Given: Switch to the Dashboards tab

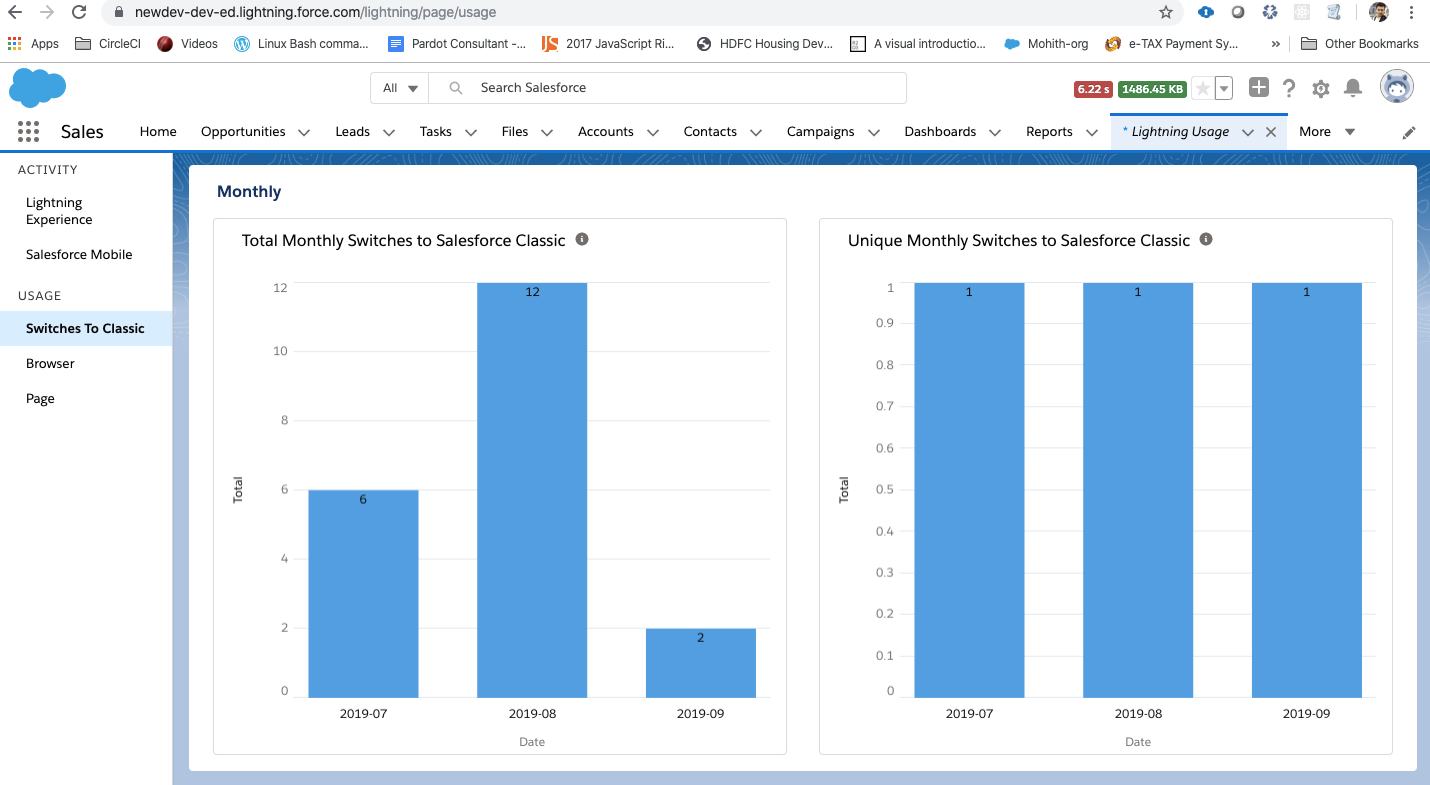Looking at the screenshot, I should point(940,131).
